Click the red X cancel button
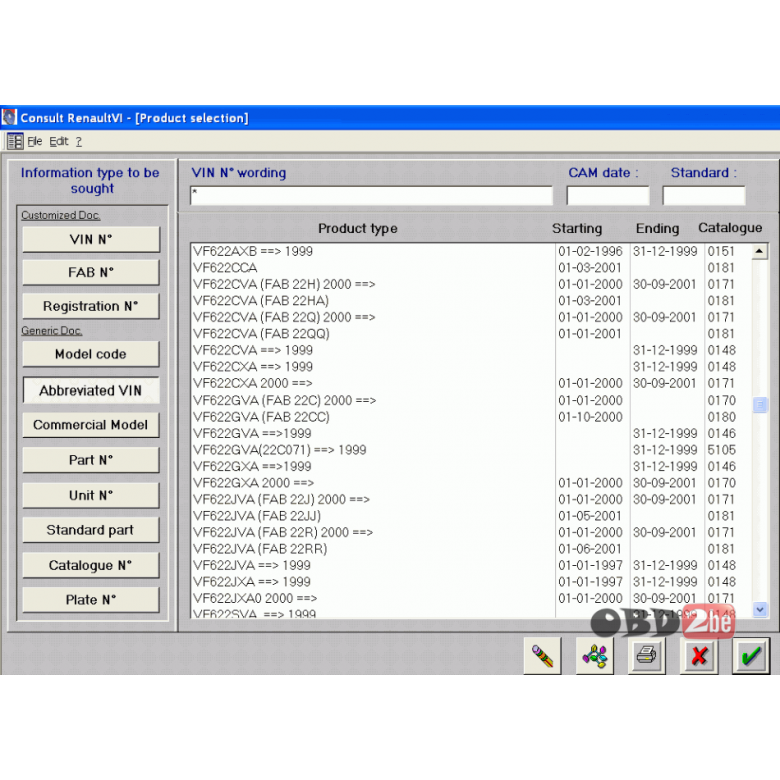 click(699, 656)
